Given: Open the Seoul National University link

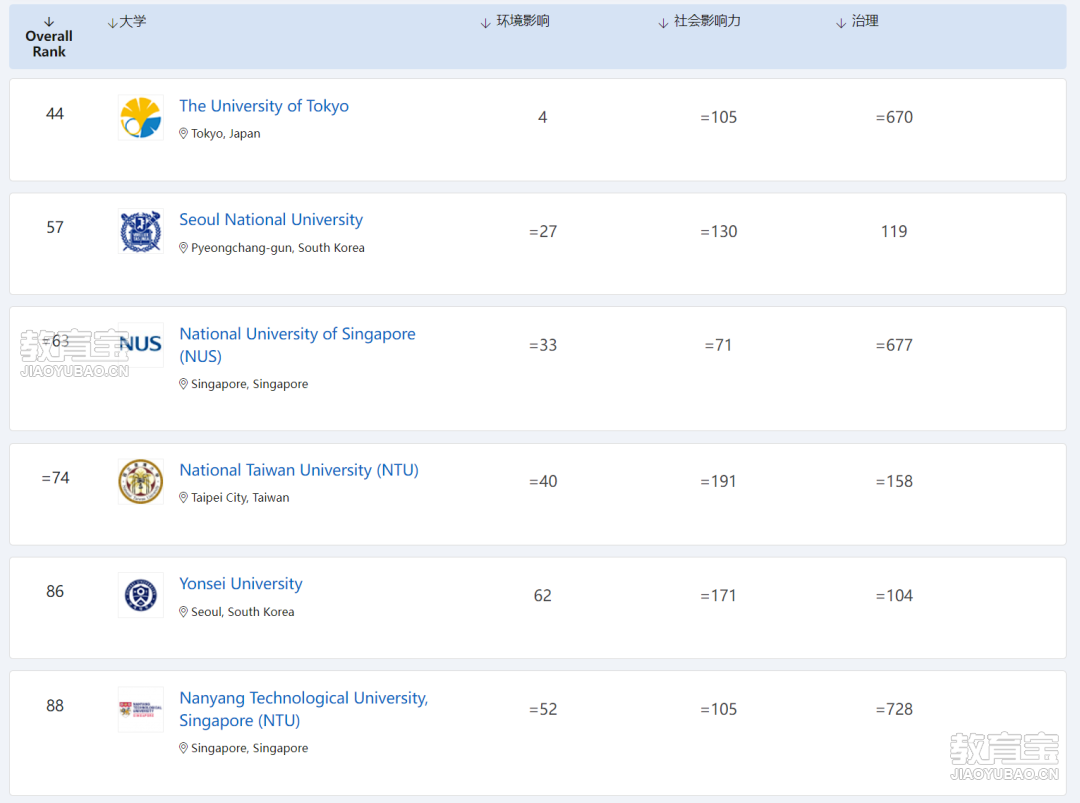Looking at the screenshot, I should point(271,220).
